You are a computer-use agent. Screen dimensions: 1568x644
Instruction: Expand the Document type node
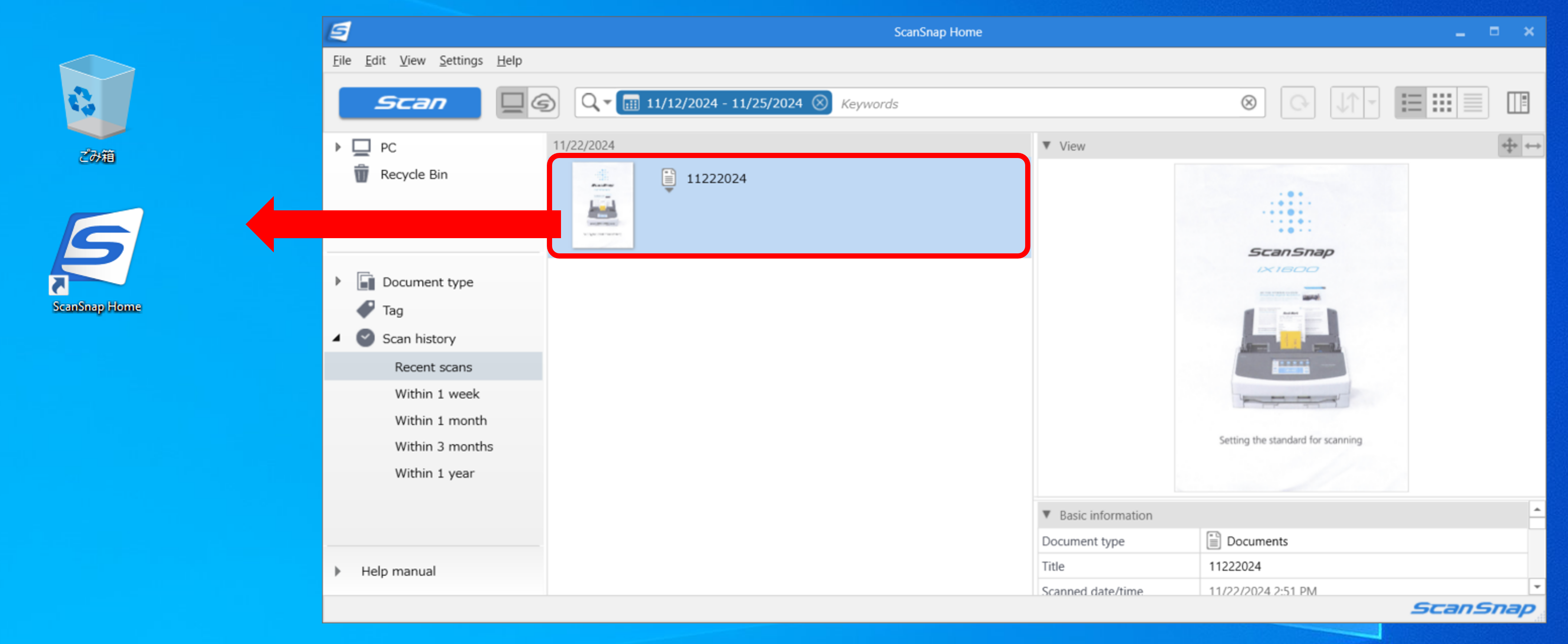click(x=338, y=282)
